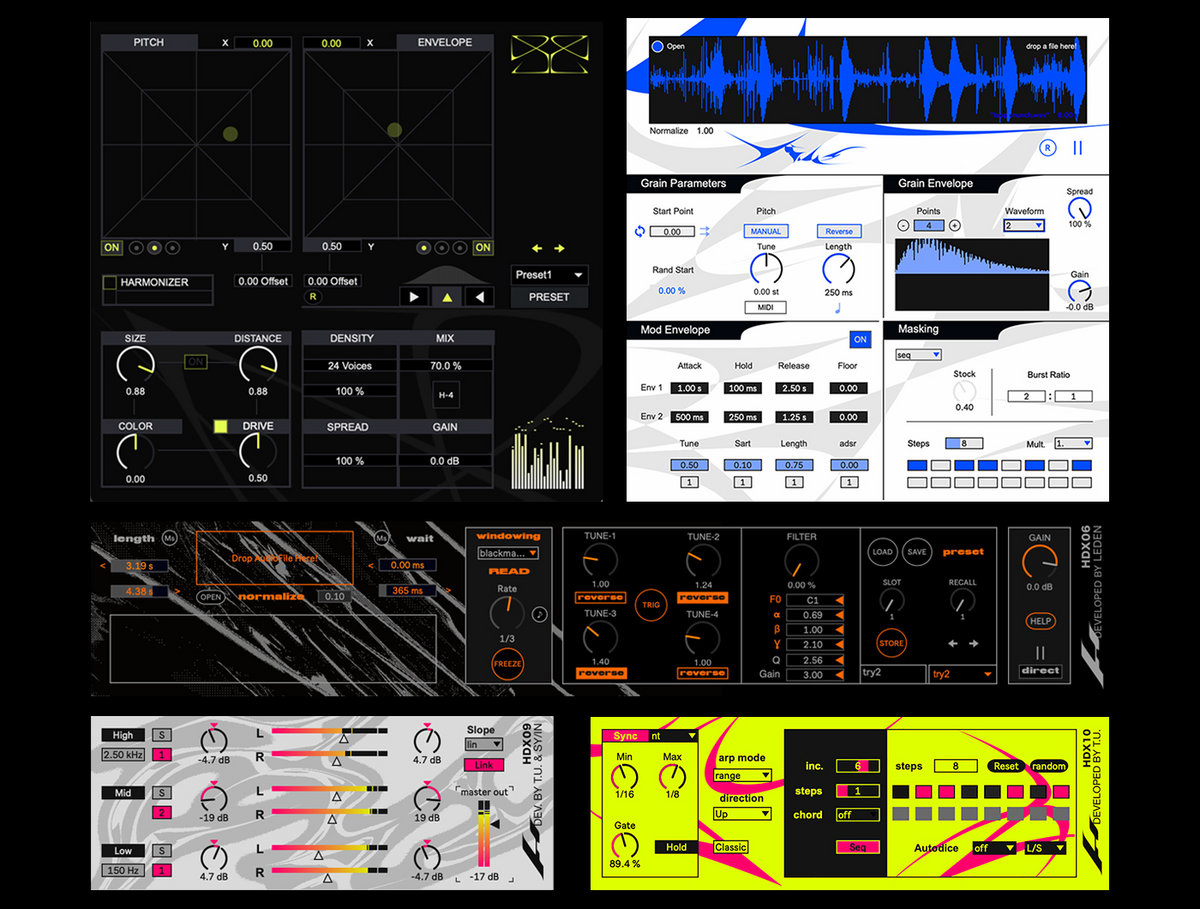Select the PITCH panel header
This screenshot has height=909, width=1200.
click(148, 43)
